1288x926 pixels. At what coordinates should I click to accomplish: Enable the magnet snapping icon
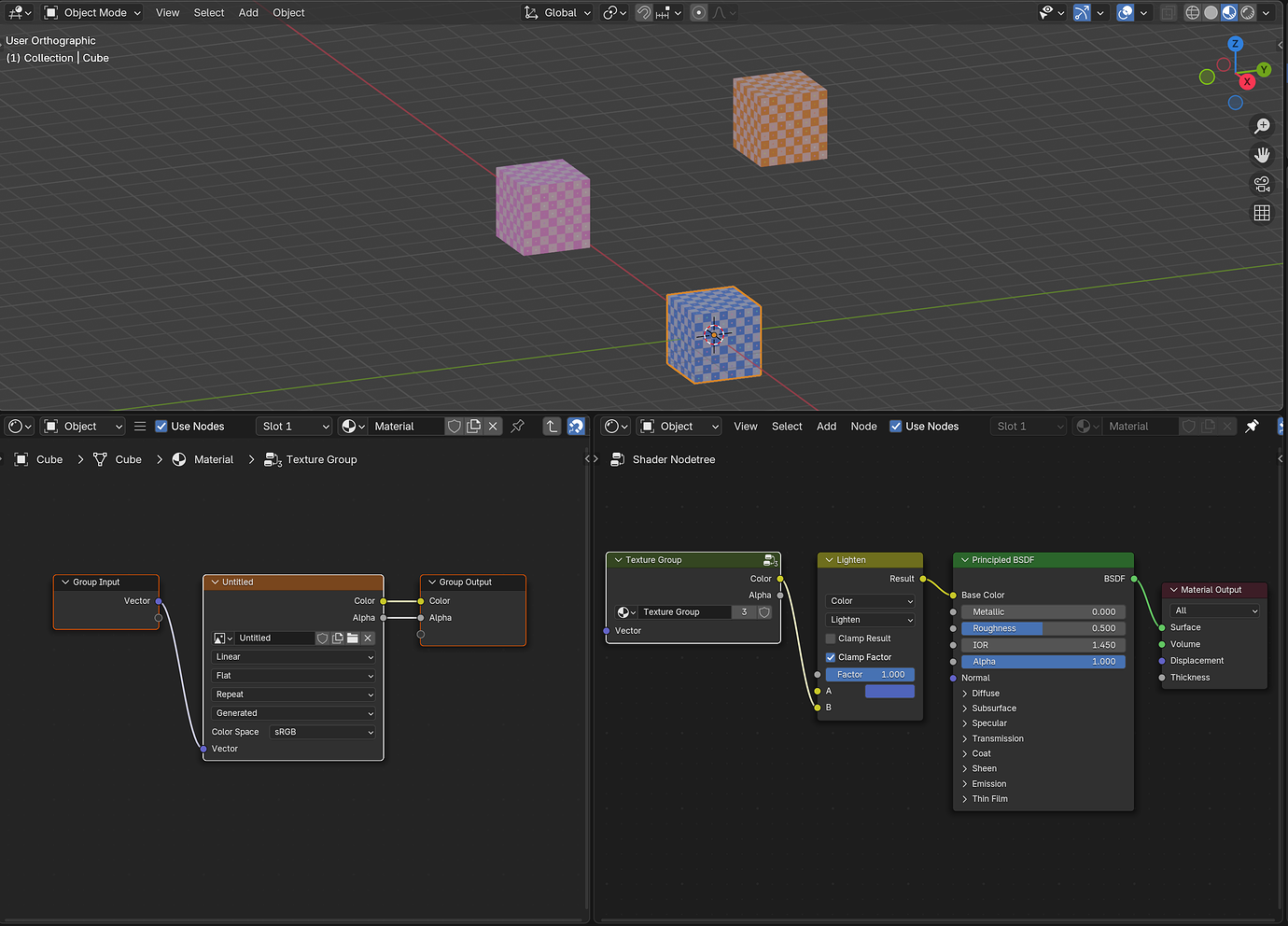click(644, 12)
